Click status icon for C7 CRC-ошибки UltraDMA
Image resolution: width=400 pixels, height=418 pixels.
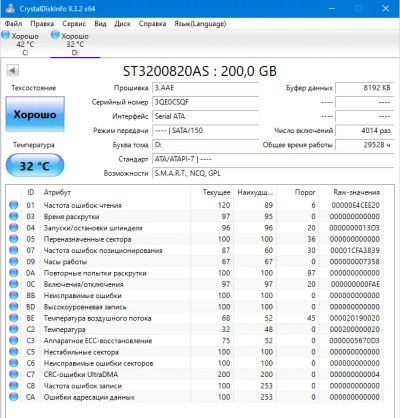[14, 374]
